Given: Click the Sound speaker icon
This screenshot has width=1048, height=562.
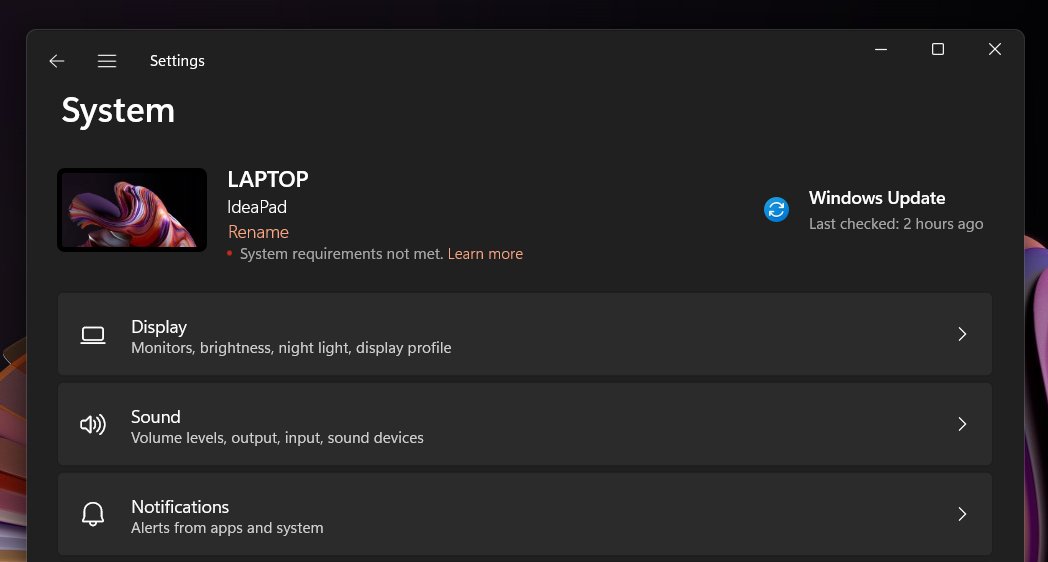Looking at the screenshot, I should coord(93,425).
